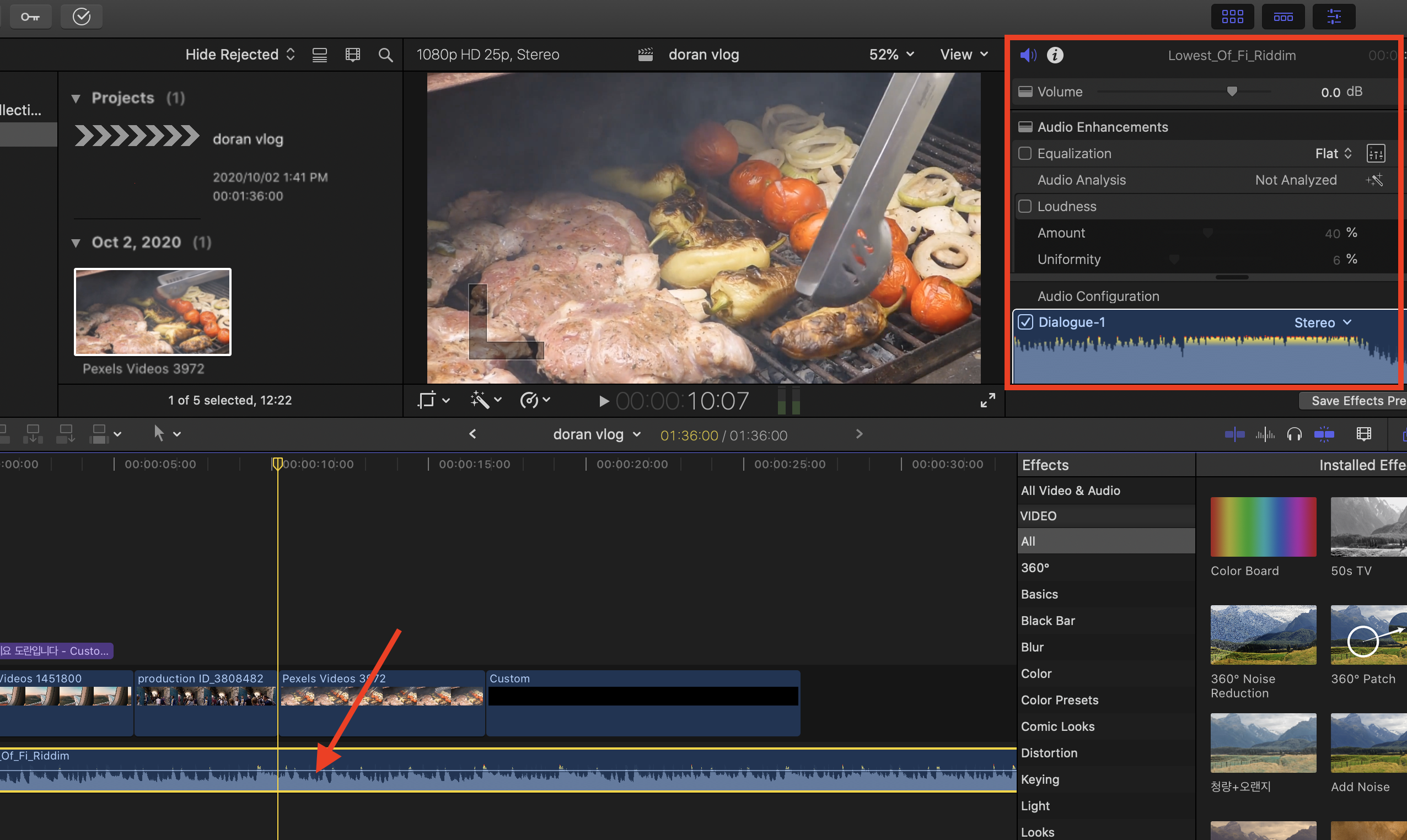Uncheck the Dialogue-1 audio component
This screenshot has height=840, width=1407.
click(x=1025, y=322)
